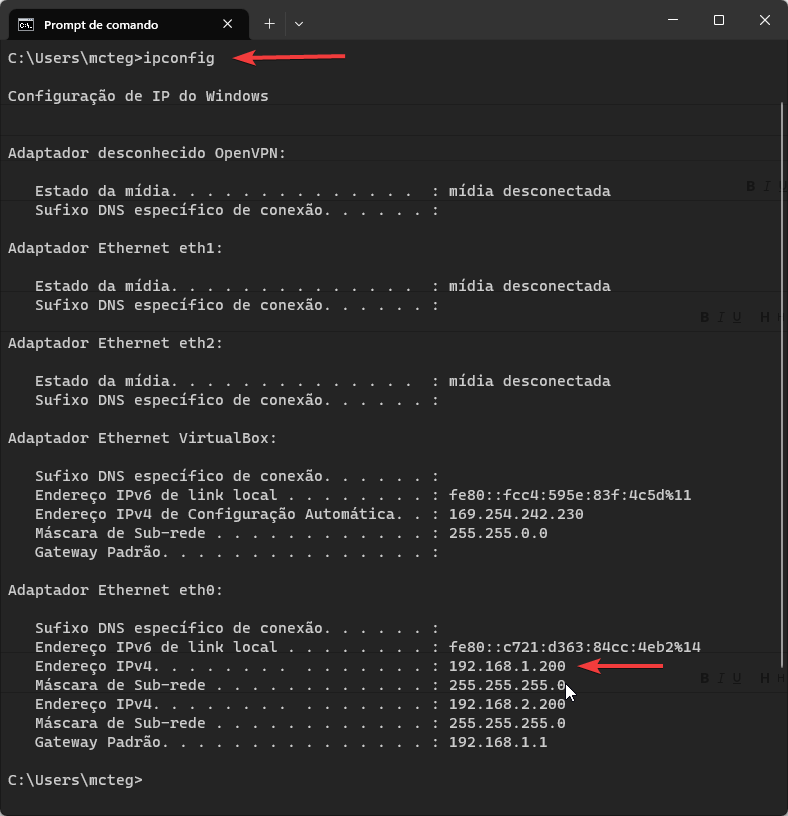Expand the new tab profile dropdown chevron
The image size is (788, 816).
[299, 23]
